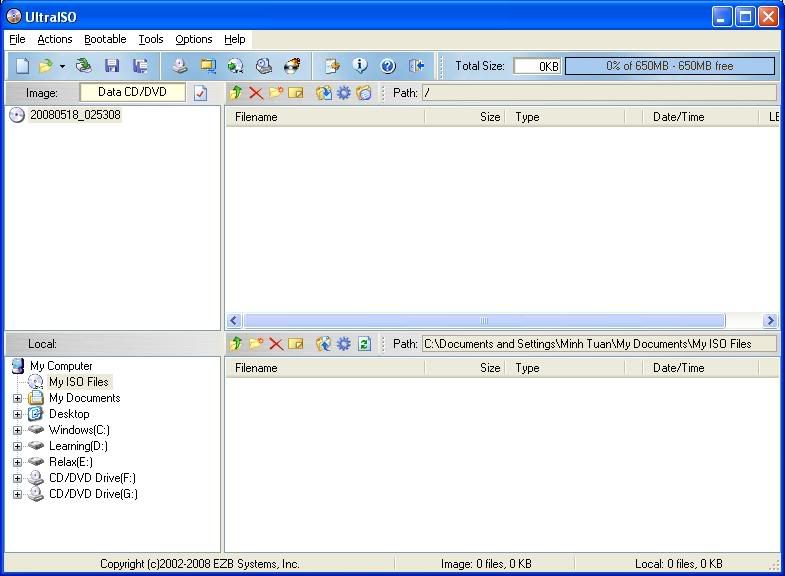Click the Up icon in the Local toolbar

236,344
